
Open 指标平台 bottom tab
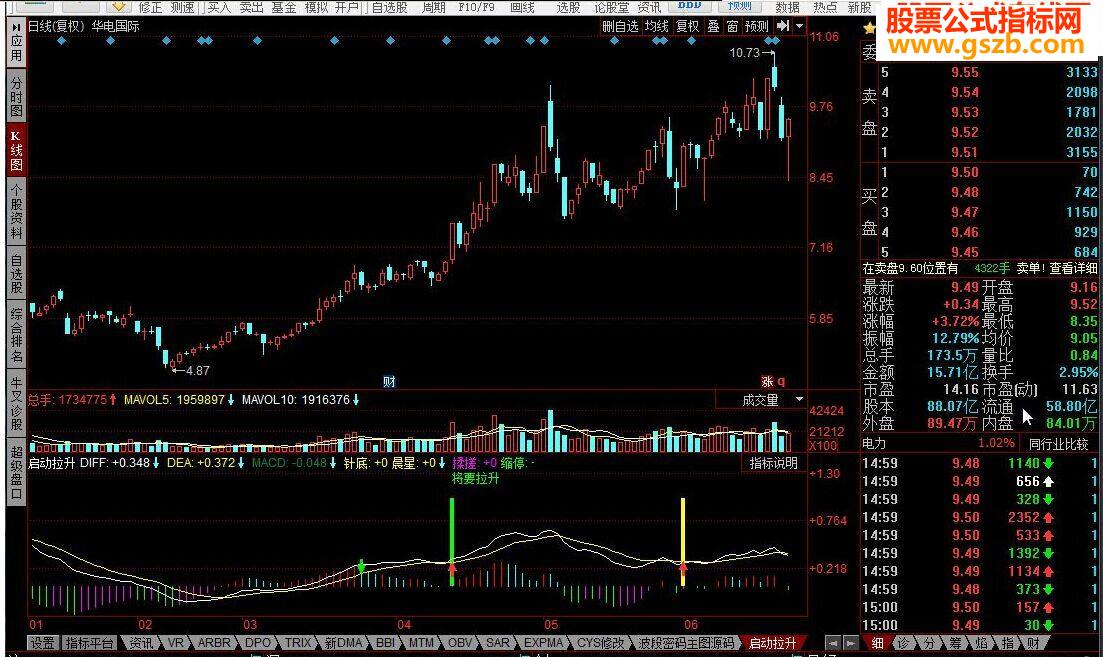click(x=89, y=643)
